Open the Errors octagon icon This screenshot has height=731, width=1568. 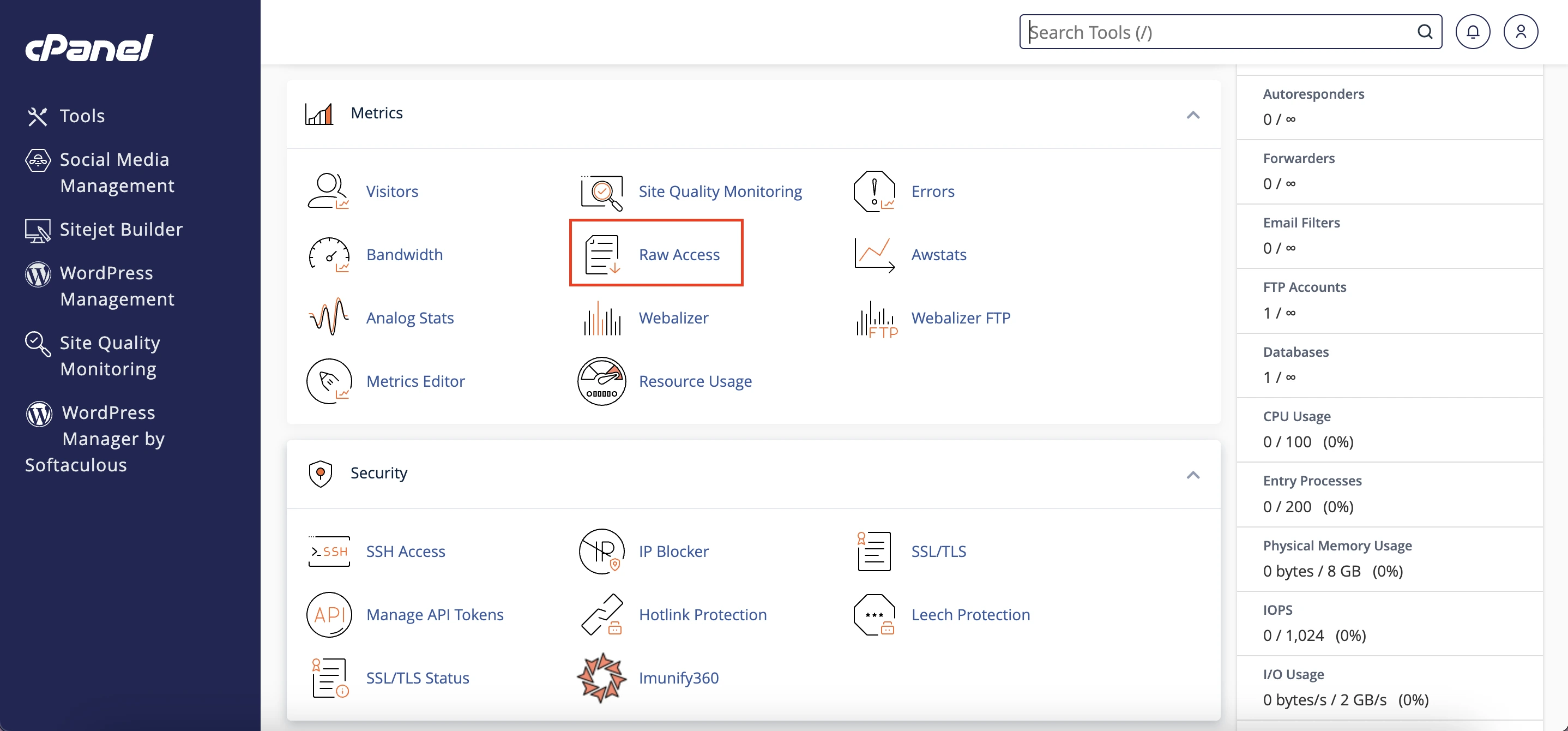click(875, 191)
